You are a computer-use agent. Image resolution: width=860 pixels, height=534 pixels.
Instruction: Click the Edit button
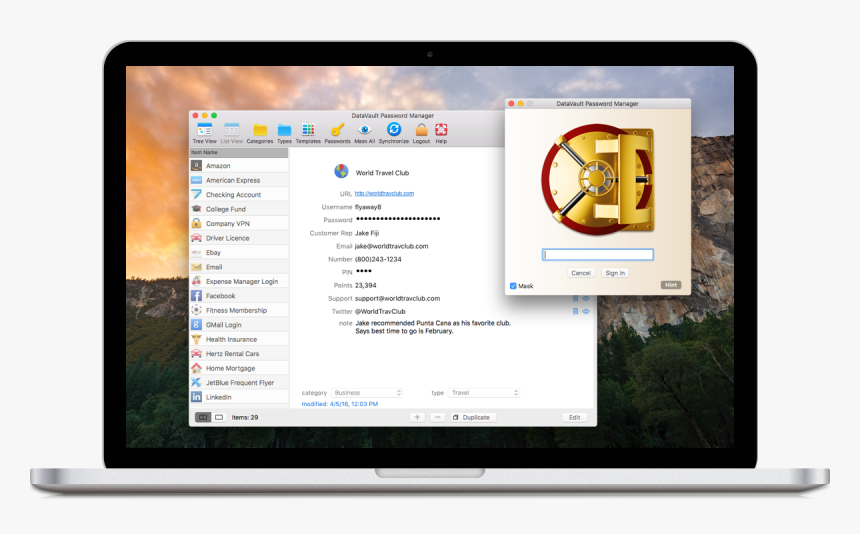coord(574,417)
